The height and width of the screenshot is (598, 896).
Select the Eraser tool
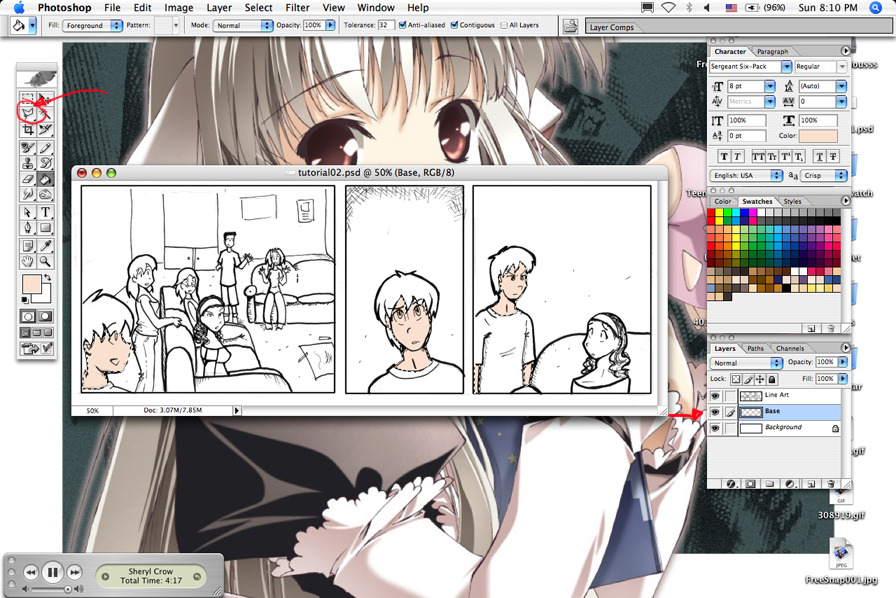[27, 179]
